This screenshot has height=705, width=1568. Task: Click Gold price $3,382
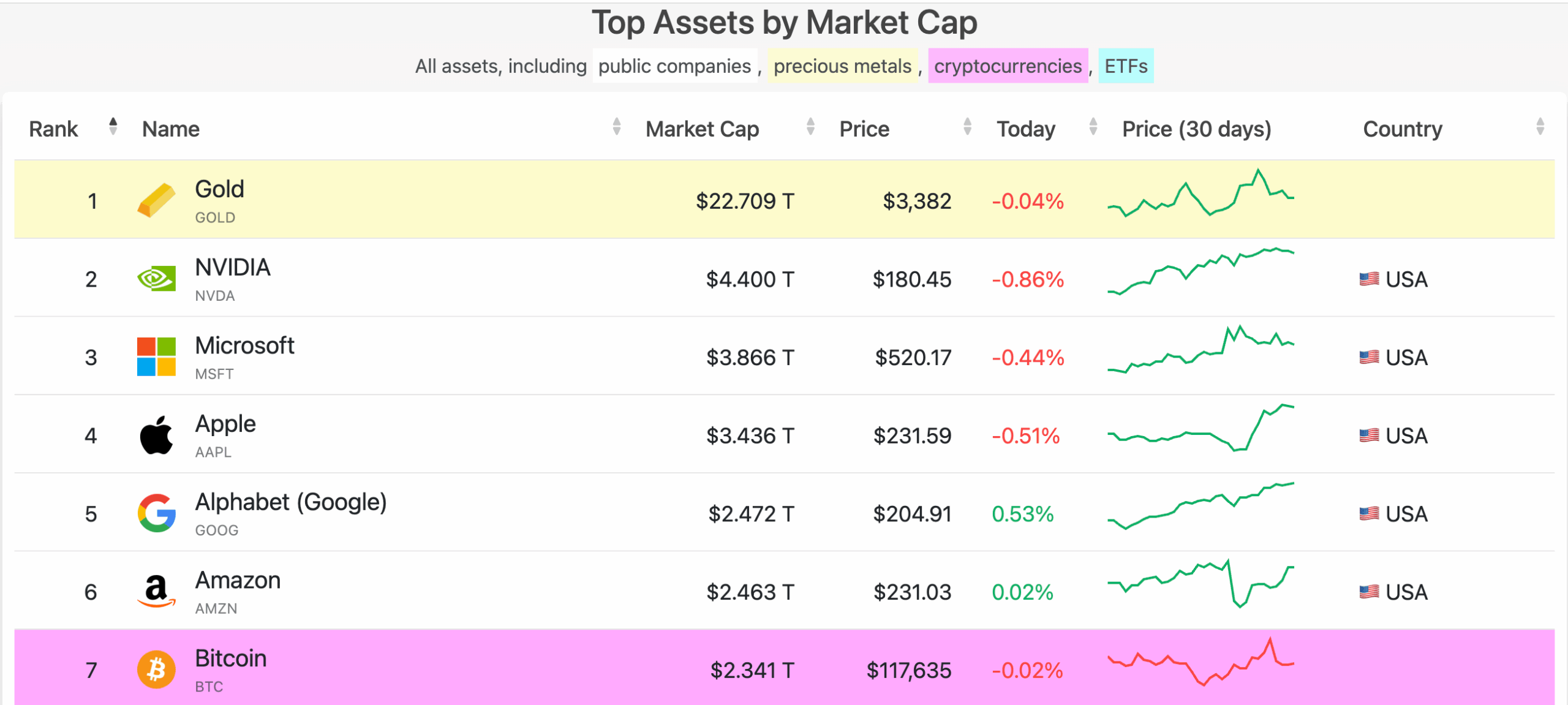(x=917, y=201)
